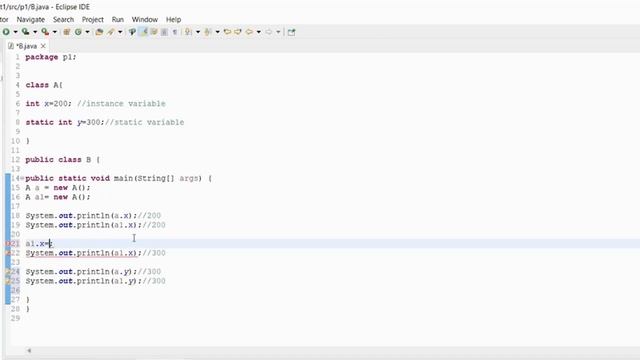The image size is (640, 360).
Task: Click the Previous Annotation icon
Action: tap(208, 32)
